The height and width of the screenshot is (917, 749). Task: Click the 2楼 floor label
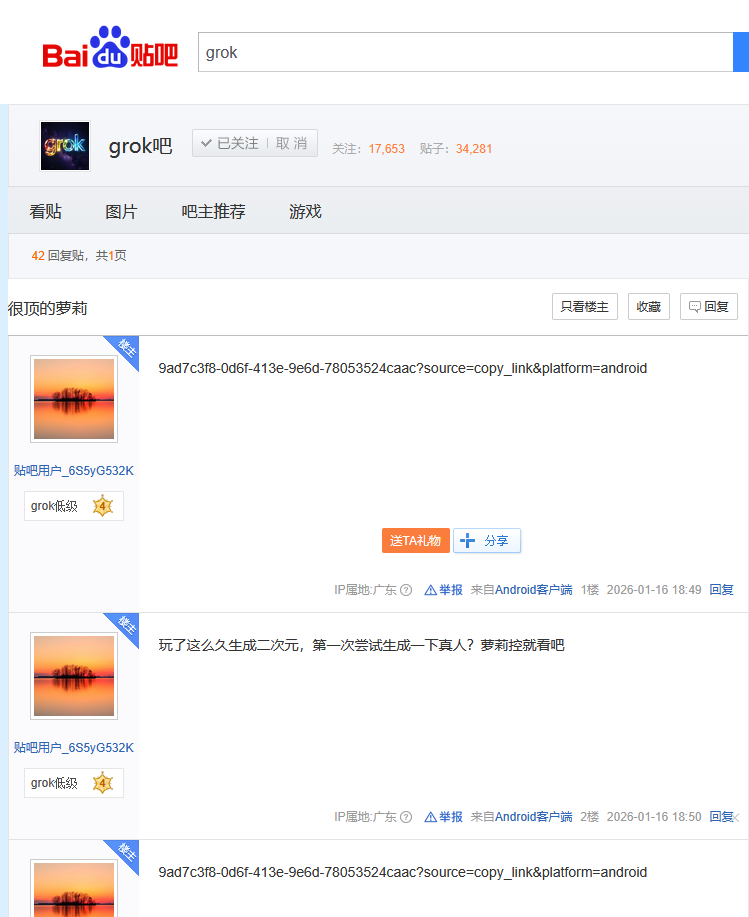point(589,817)
